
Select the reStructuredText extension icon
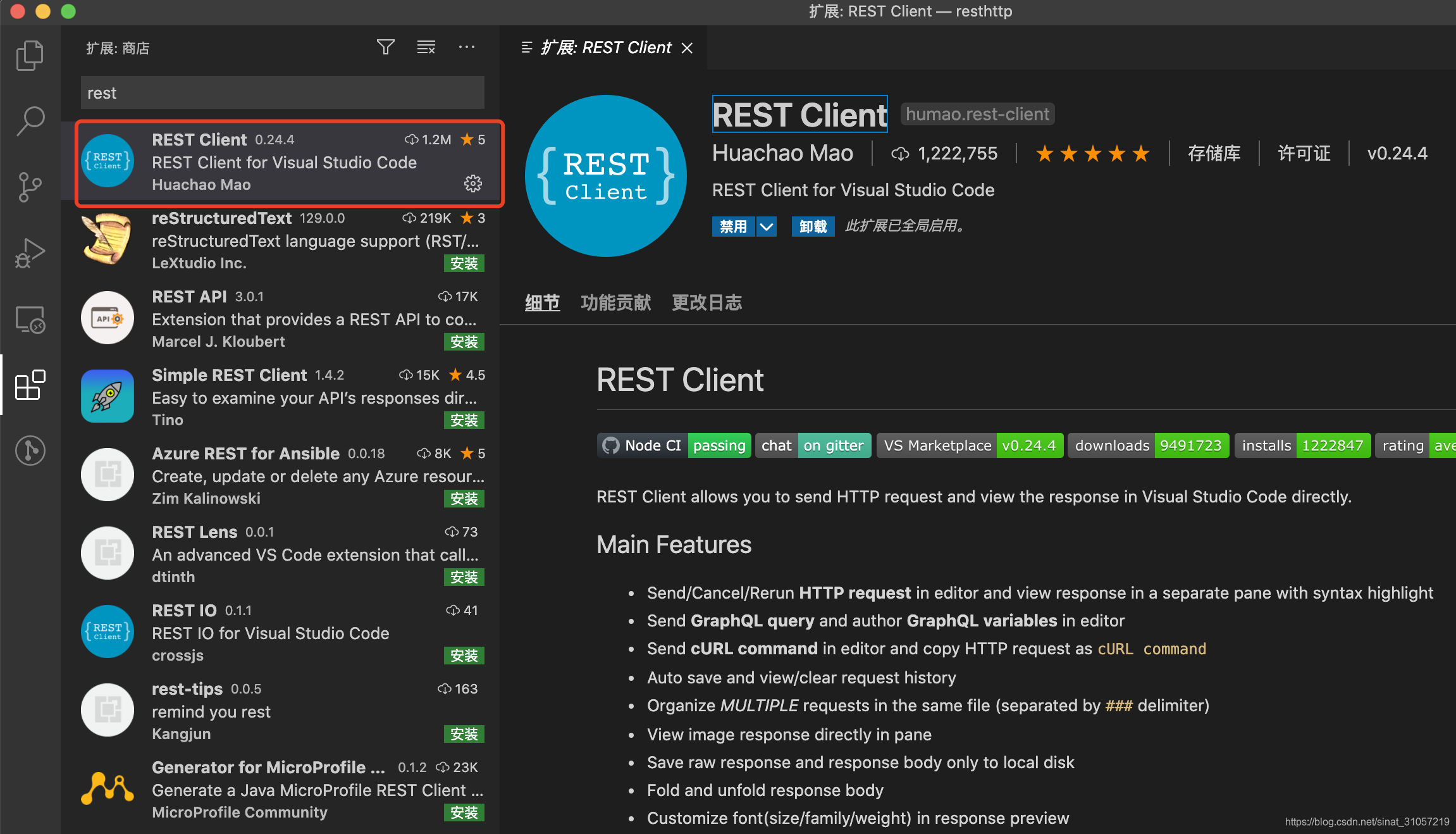click(x=108, y=239)
